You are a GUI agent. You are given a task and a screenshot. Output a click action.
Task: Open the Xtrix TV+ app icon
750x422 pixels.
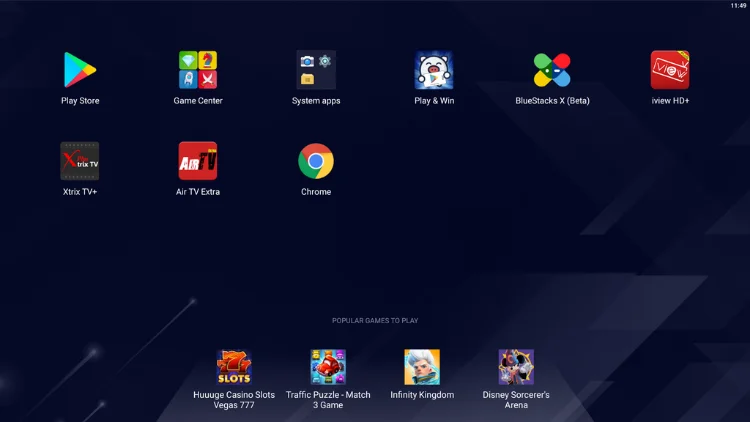click(x=80, y=161)
